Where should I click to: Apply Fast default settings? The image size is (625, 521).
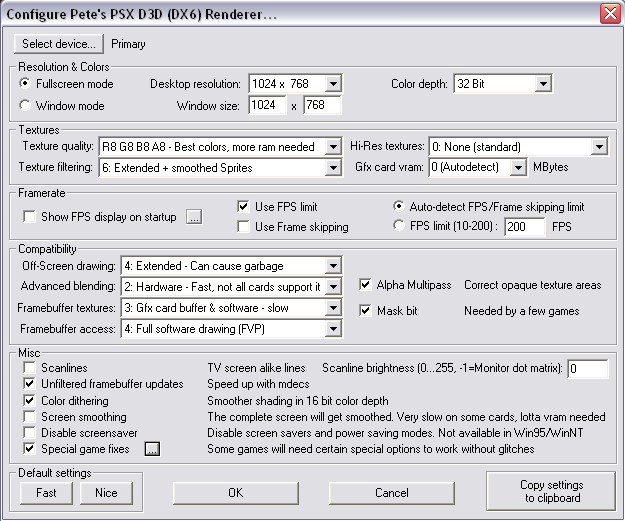click(x=47, y=493)
